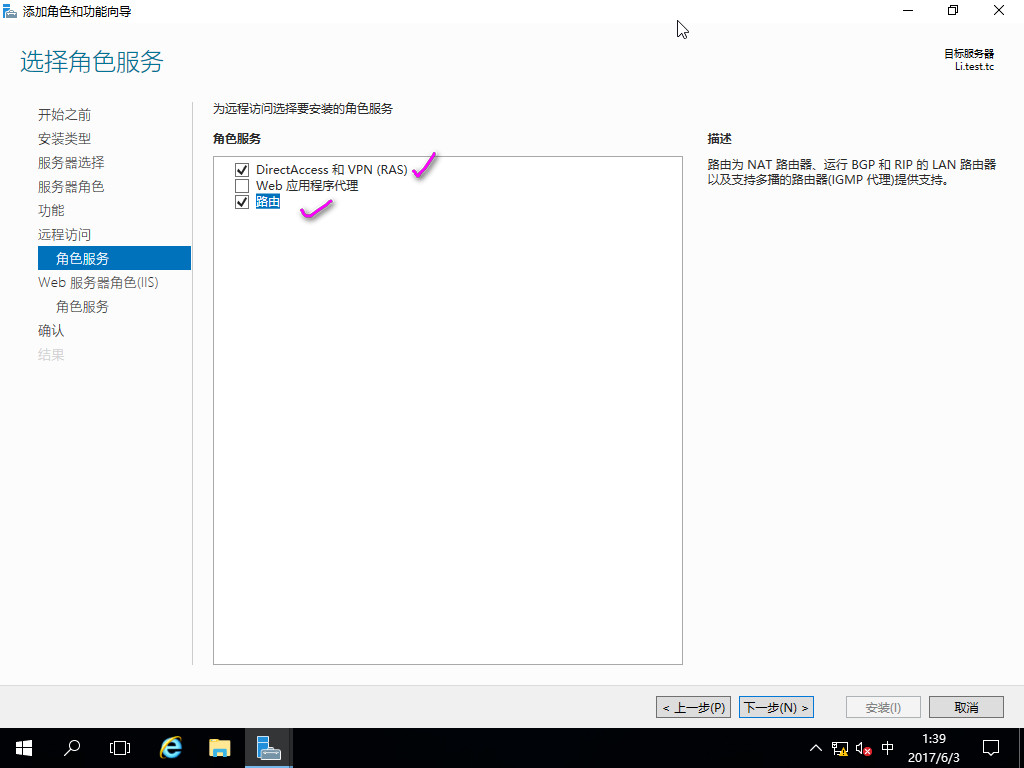Click Server Manager taskbar icon
Image resolution: width=1024 pixels, height=768 pixels.
268,748
